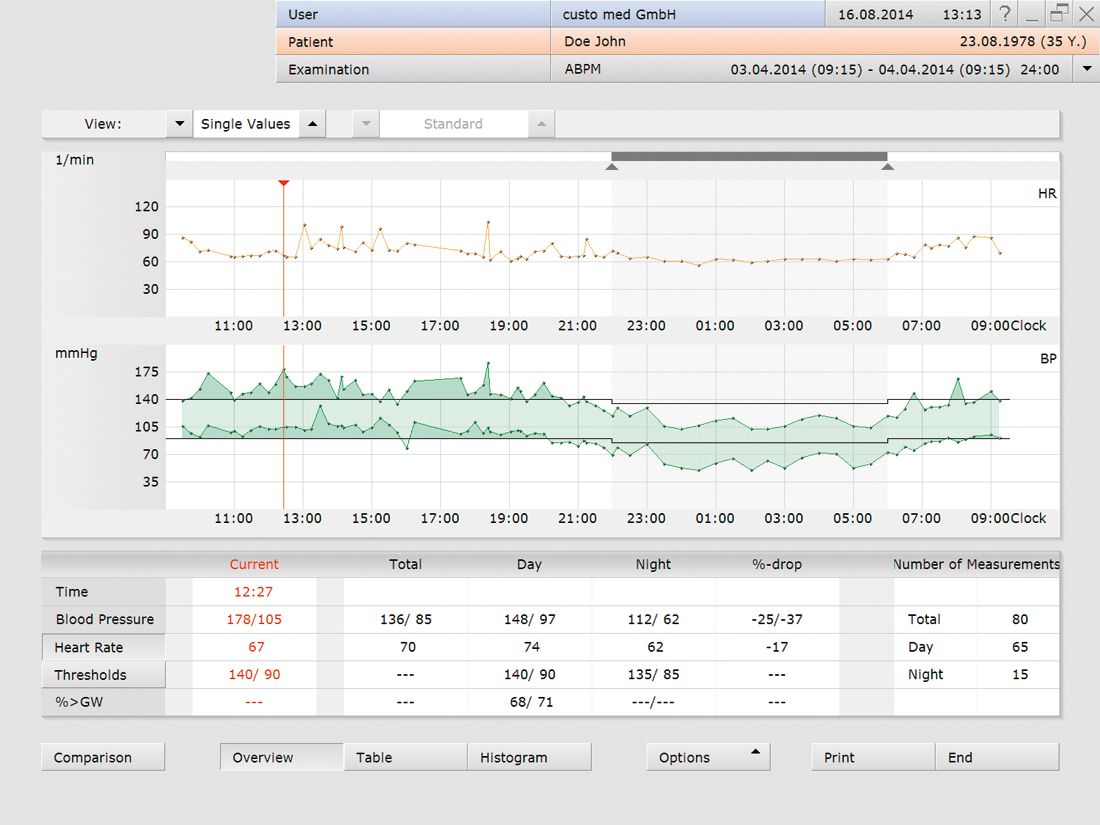The height and width of the screenshot is (825, 1100).
Task: Switch to the Overview tab
Action: pyautogui.click(x=281, y=757)
